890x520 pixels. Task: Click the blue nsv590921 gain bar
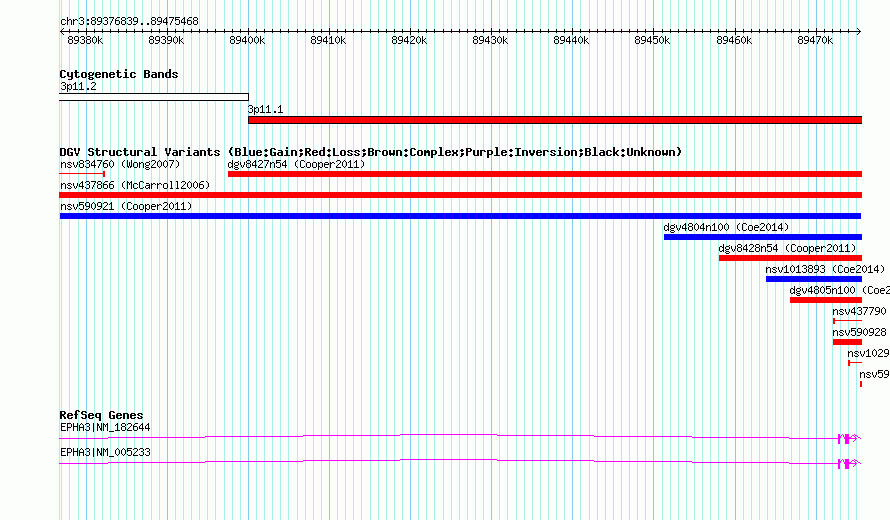pyautogui.click(x=460, y=216)
